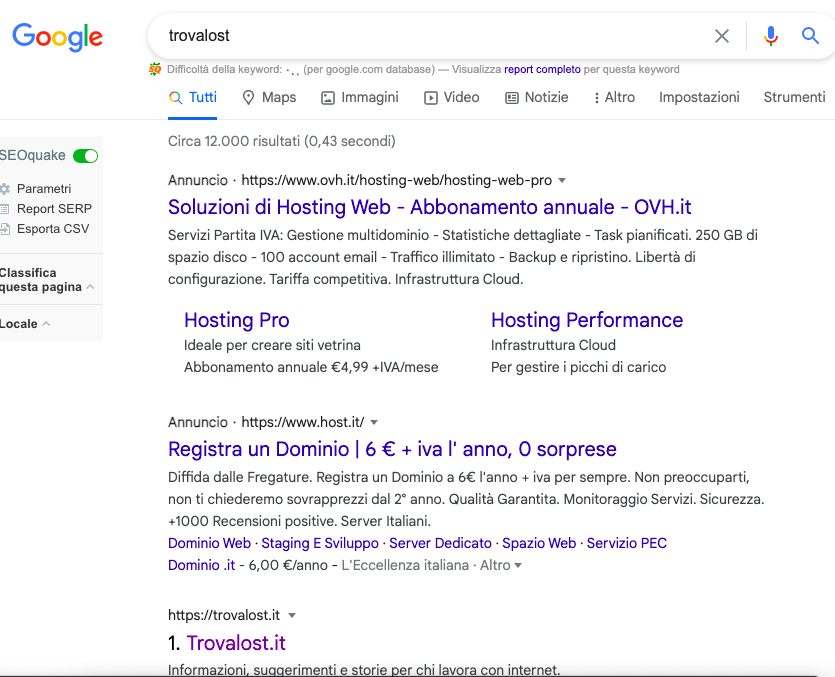Open dropdown arrow next to host.it URL
The image size is (835, 677).
pyautogui.click(x=374, y=422)
